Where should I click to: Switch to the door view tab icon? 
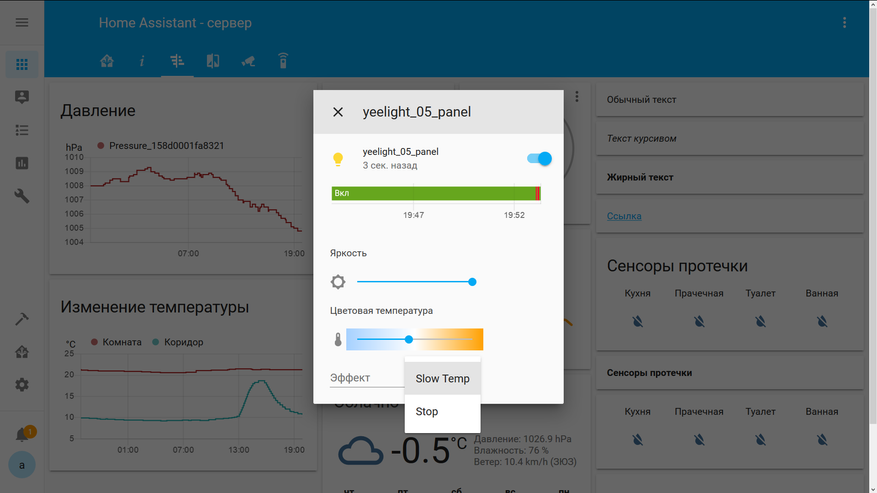[213, 60]
